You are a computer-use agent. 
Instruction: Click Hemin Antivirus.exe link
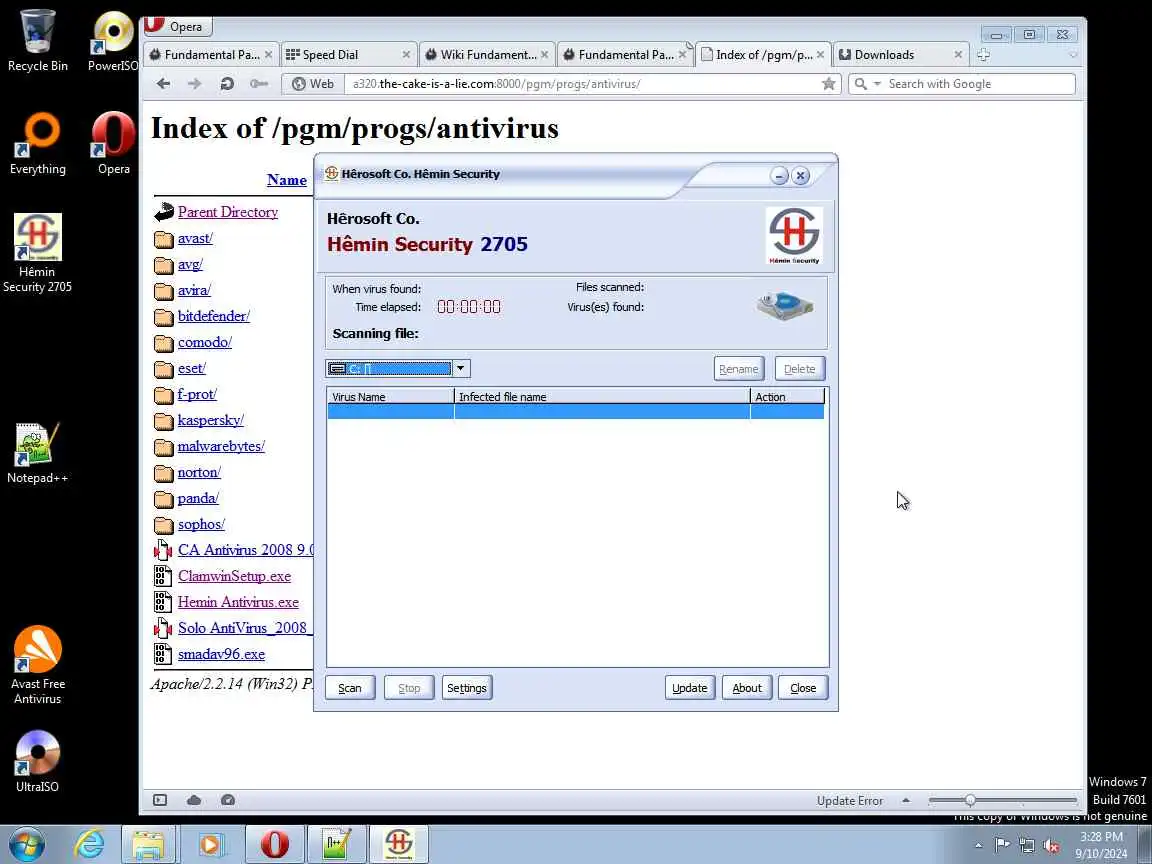point(238,602)
